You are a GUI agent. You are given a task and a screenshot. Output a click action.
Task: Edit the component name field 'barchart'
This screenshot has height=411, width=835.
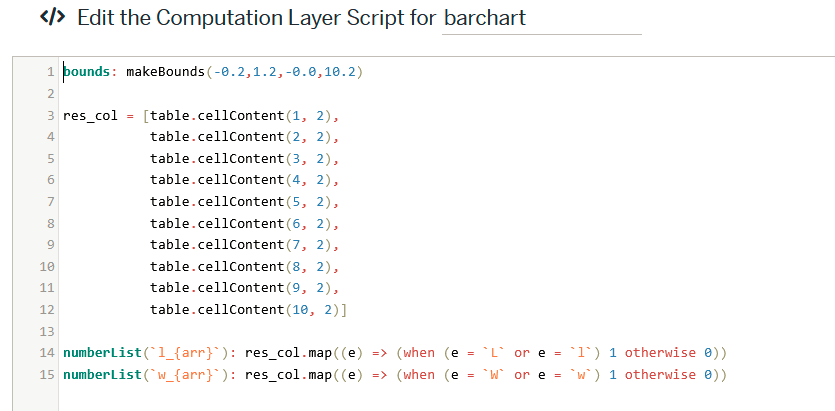(542, 19)
